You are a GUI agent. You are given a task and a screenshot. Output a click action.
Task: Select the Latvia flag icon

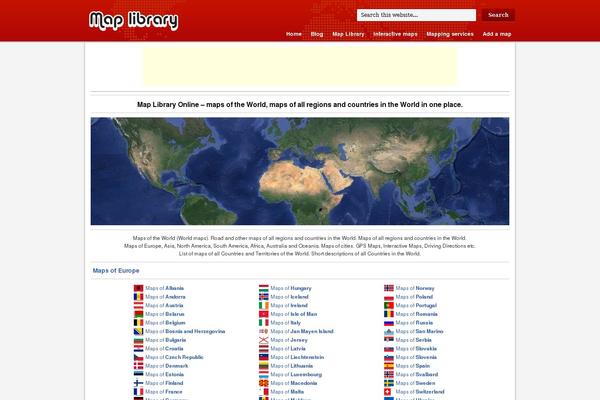click(264, 348)
